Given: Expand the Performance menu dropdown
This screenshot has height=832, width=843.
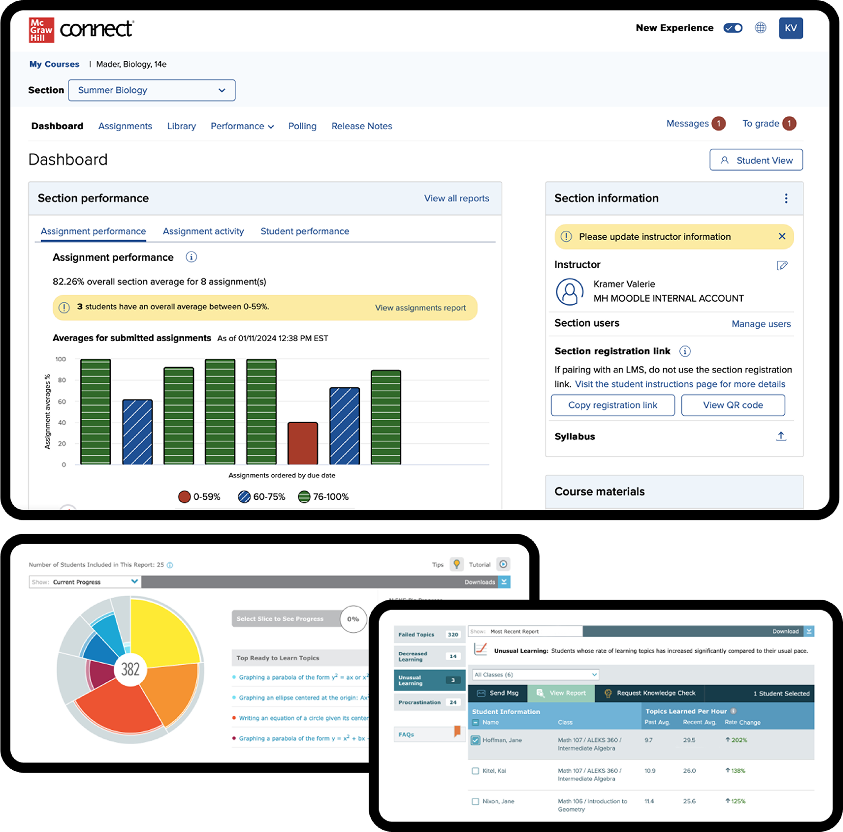Looking at the screenshot, I should (242, 126).
